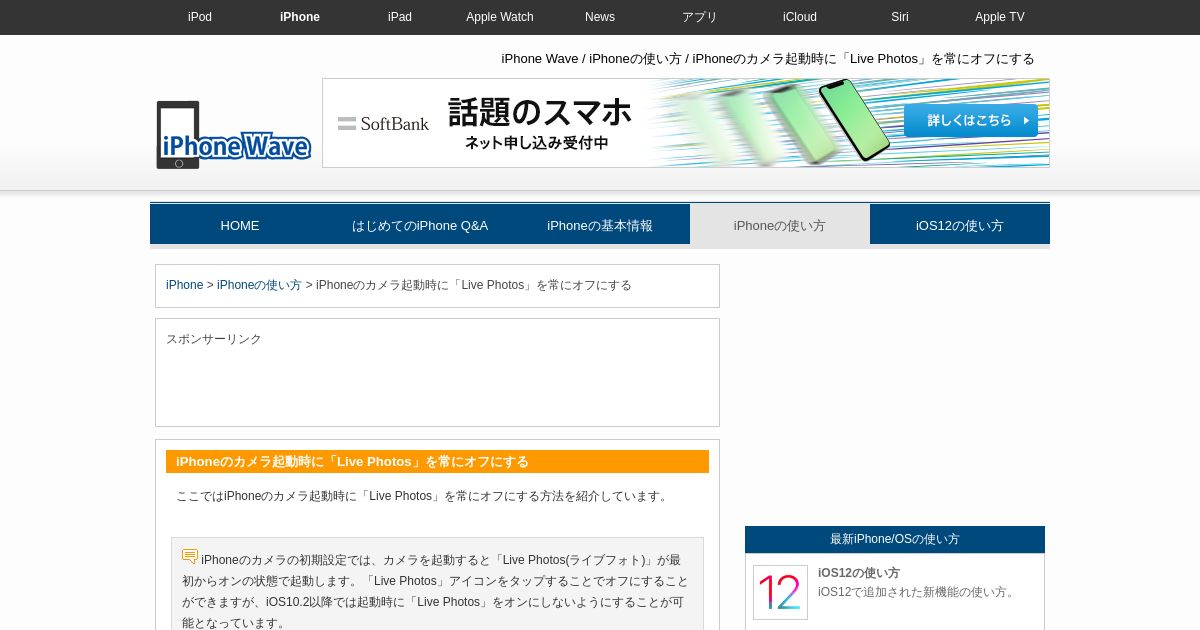1200x630 pixels.
Task: Open the iPad section
Action: coord(400,17)
